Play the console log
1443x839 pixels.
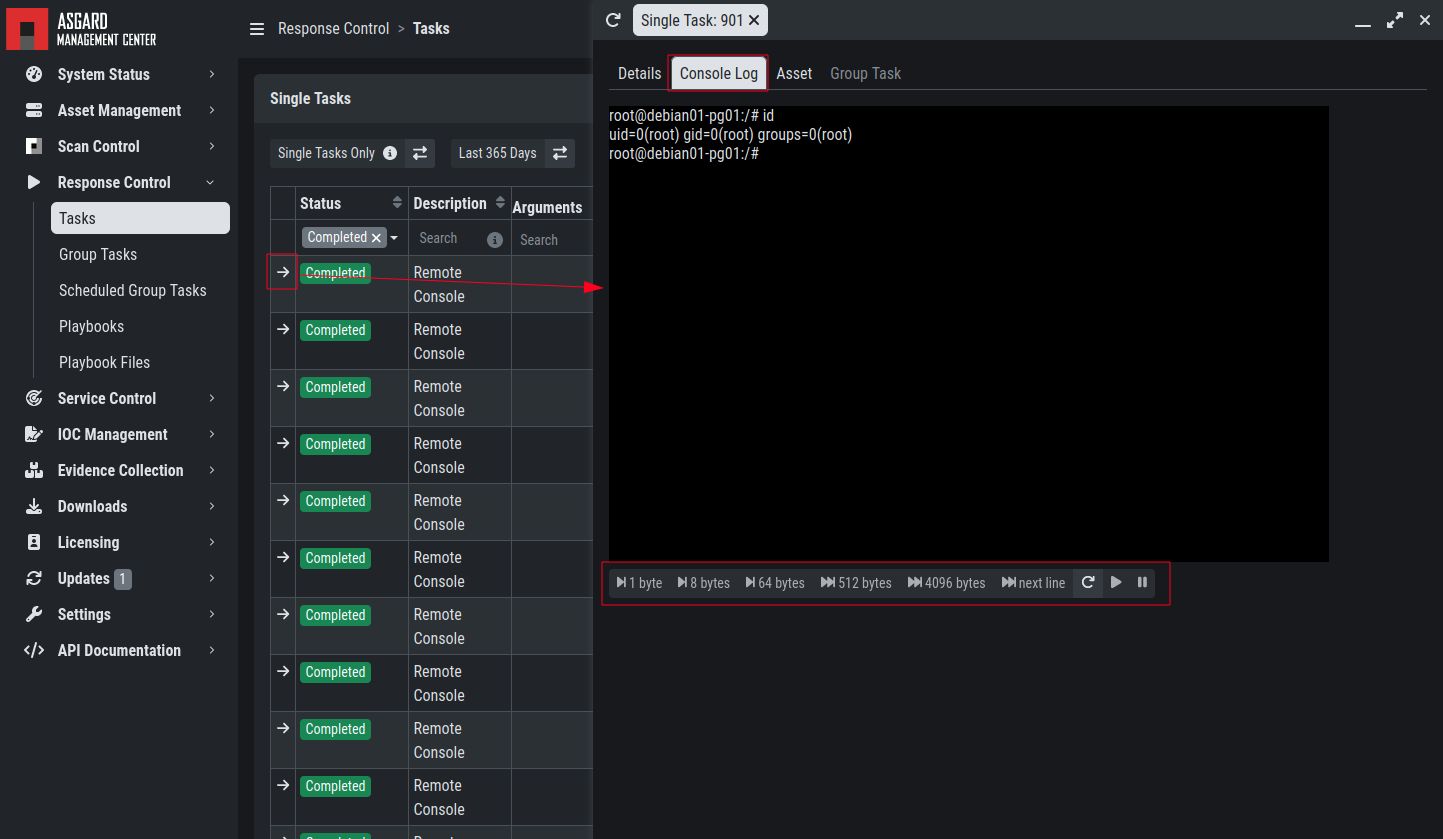(x=1116, y=582)
